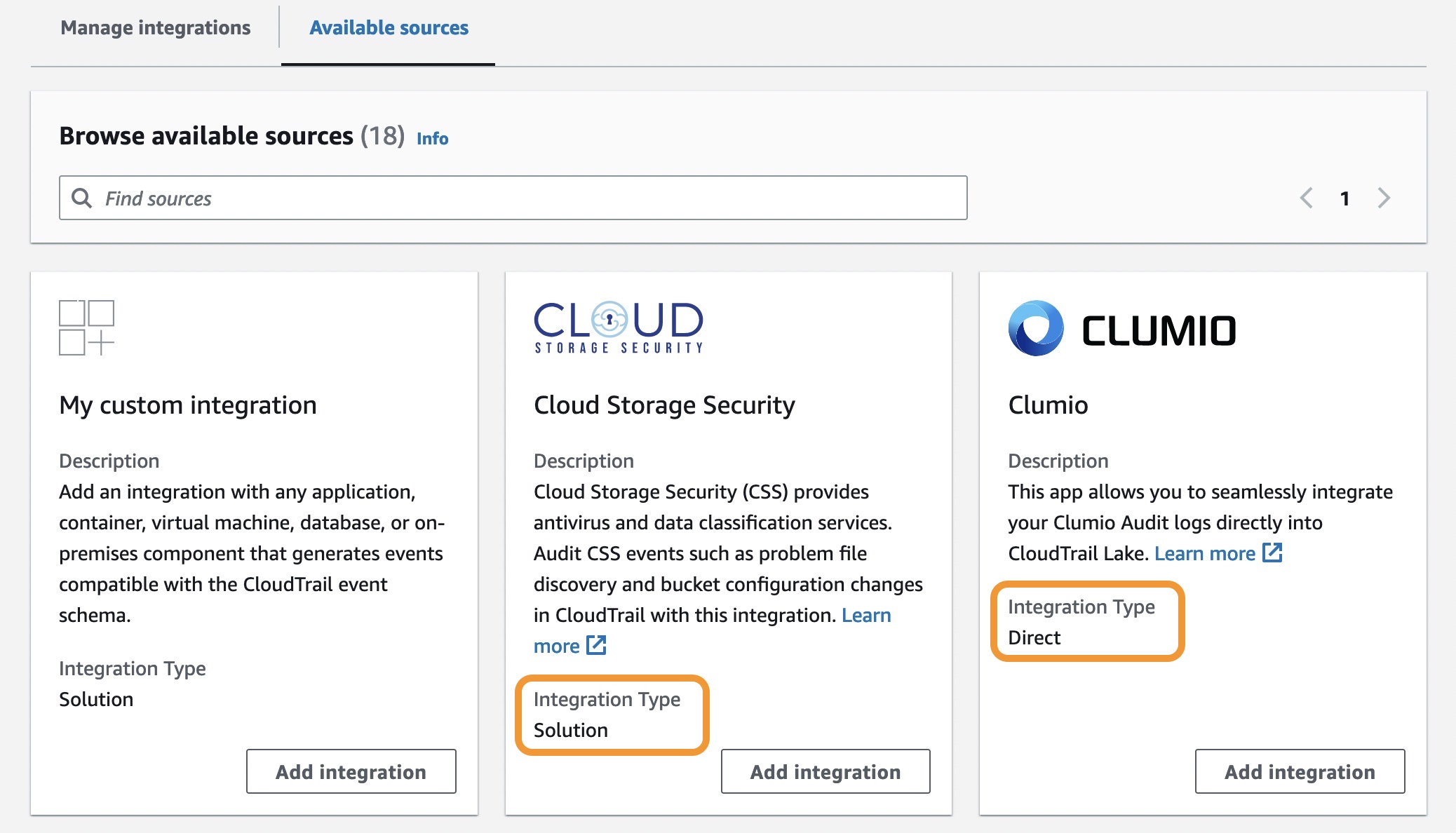
Task: Click the (18) sources count
Action: tap(383, 136)
